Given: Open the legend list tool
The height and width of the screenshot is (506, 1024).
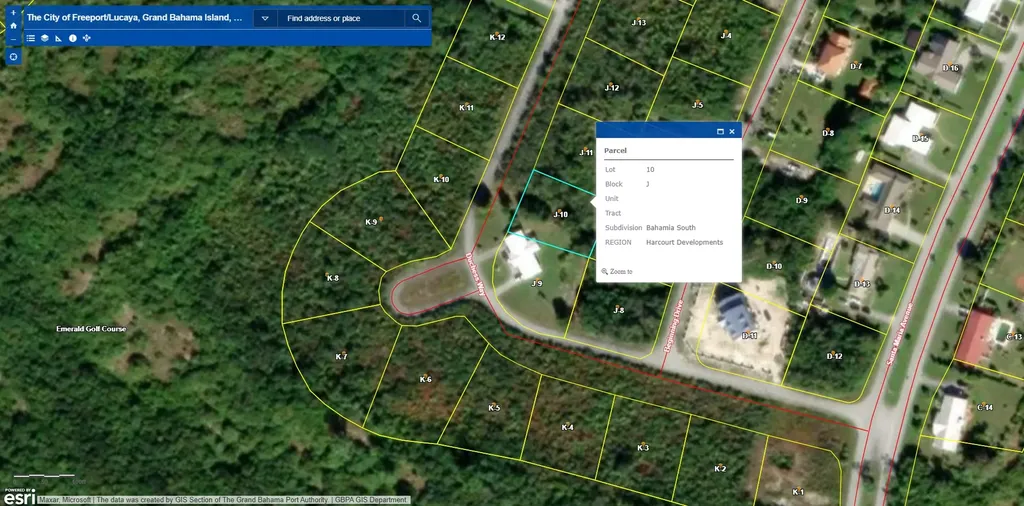Looking at the screenshot, I should 31,38.
